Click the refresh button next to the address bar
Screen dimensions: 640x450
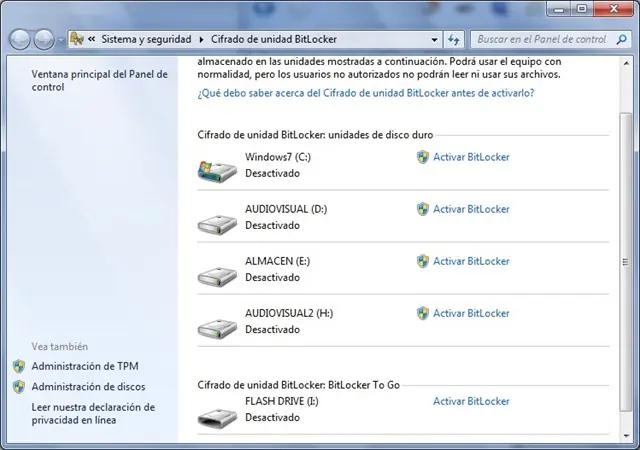click(453, 40)
